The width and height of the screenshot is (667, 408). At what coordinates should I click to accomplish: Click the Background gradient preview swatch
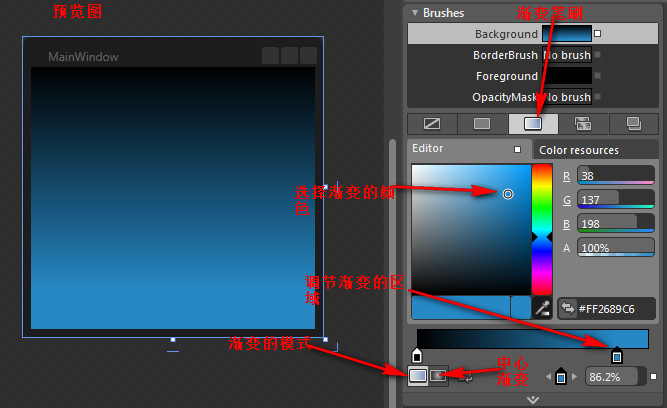click(567, 34)
